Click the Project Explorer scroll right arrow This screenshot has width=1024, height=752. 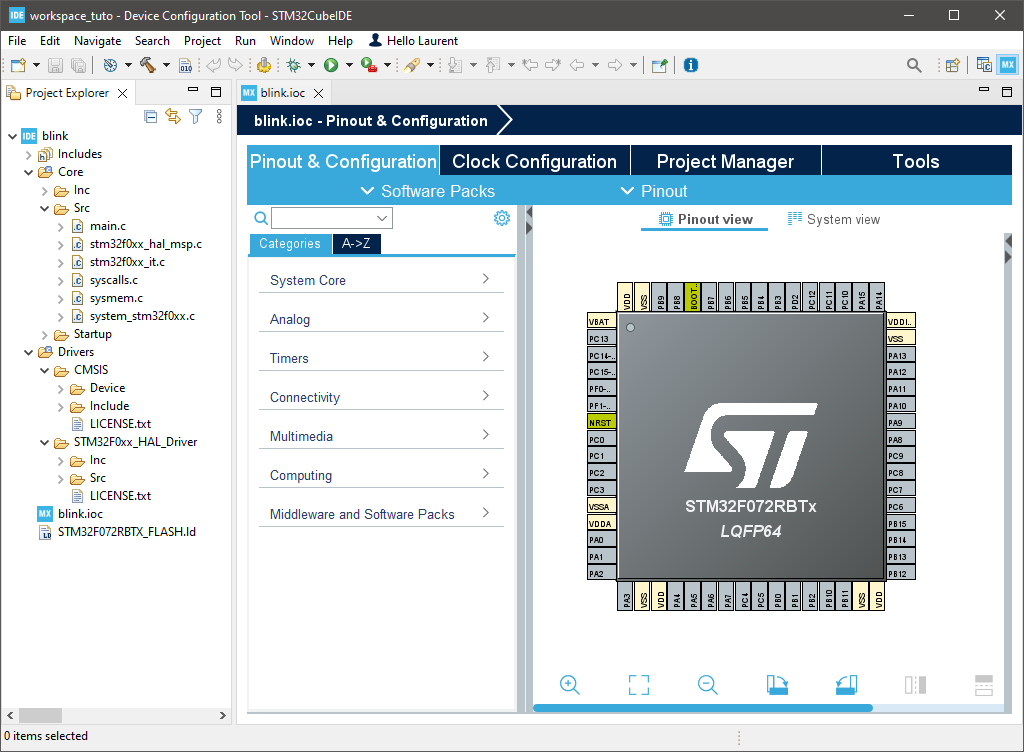point(223,715)
